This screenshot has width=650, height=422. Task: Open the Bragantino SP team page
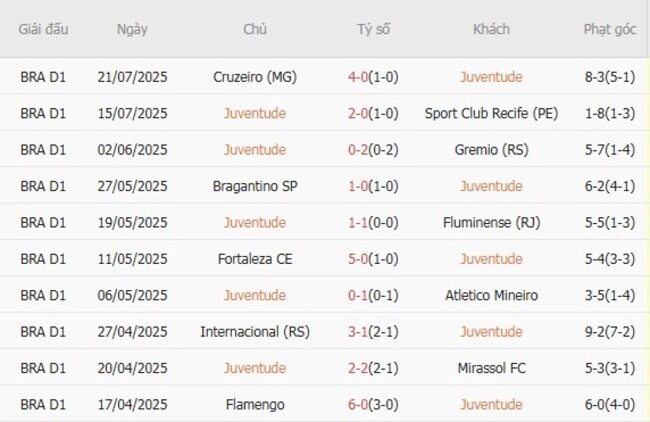click(x=255, y=186)
